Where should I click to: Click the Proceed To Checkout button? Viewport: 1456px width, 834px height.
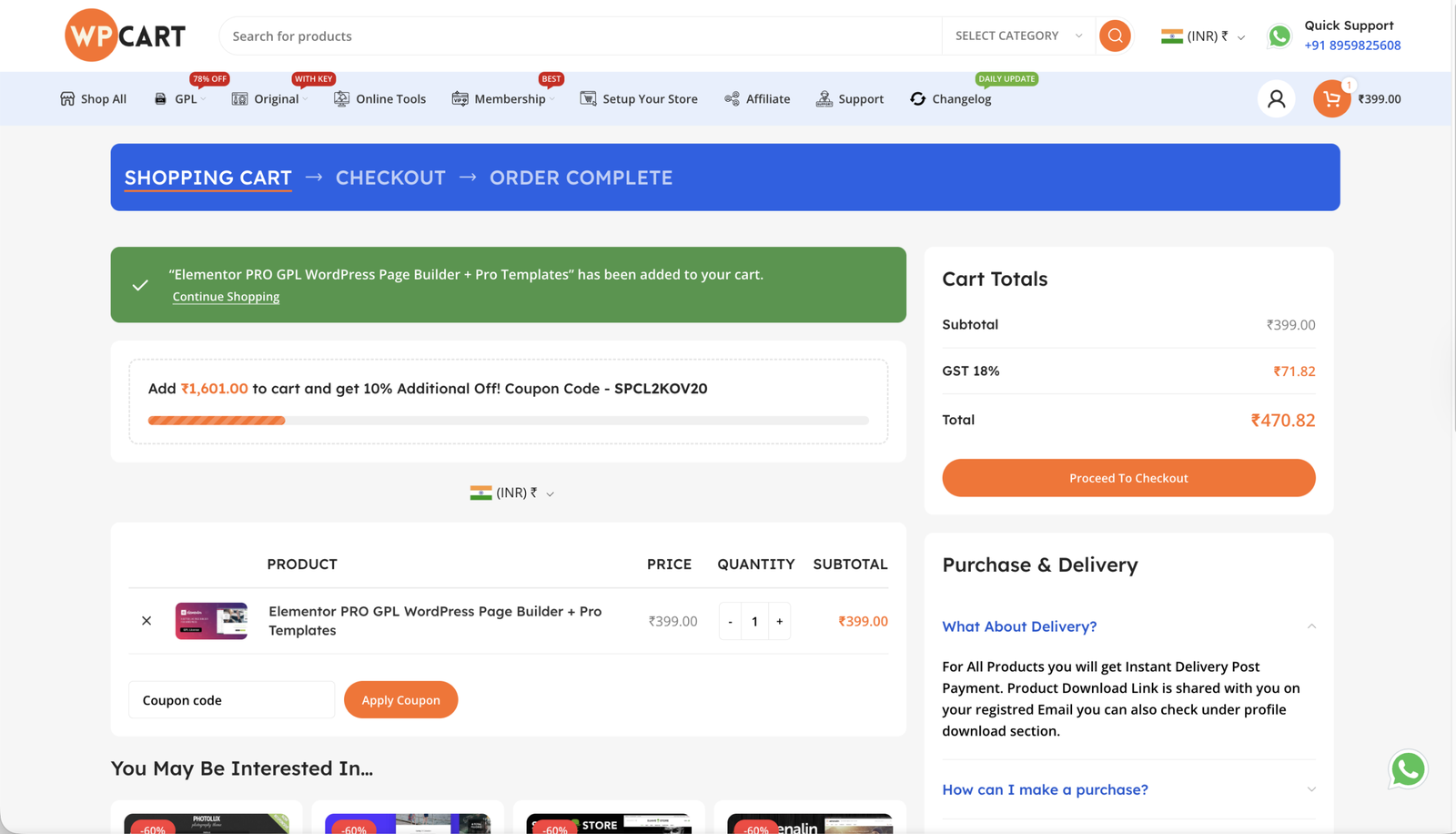[x=1128, y=478]
